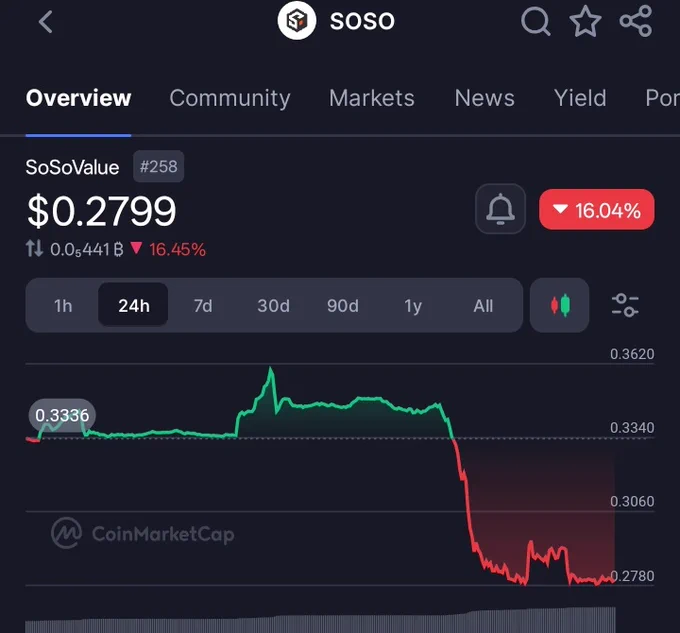Viewport: 680px width, 633px height.
Task: Pick the 90d chart range
Action: point(343,306)
